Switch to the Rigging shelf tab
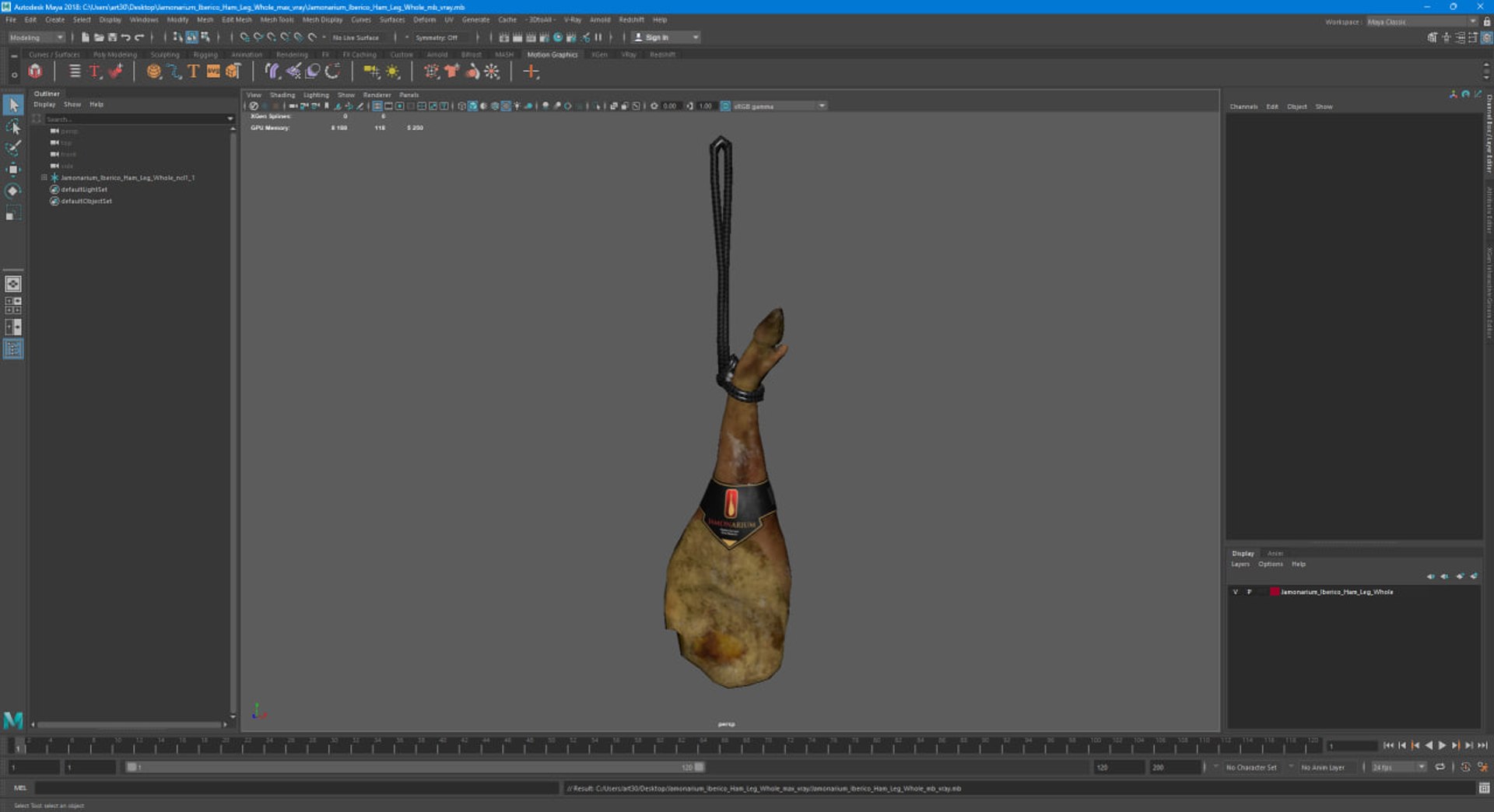The width and height of the screenshot is (1494, 812). click(x=205, y=54)
